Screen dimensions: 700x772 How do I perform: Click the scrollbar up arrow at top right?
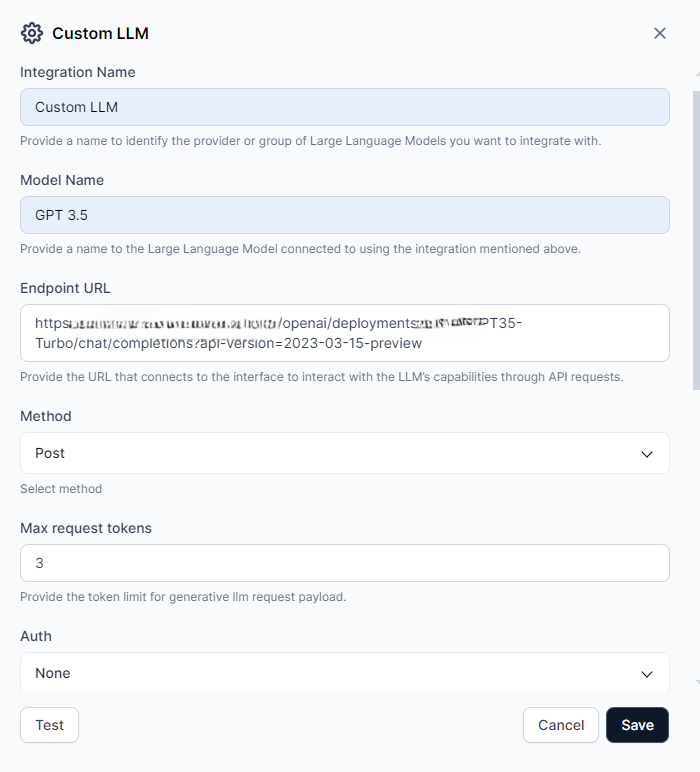(x=698, y=74)
